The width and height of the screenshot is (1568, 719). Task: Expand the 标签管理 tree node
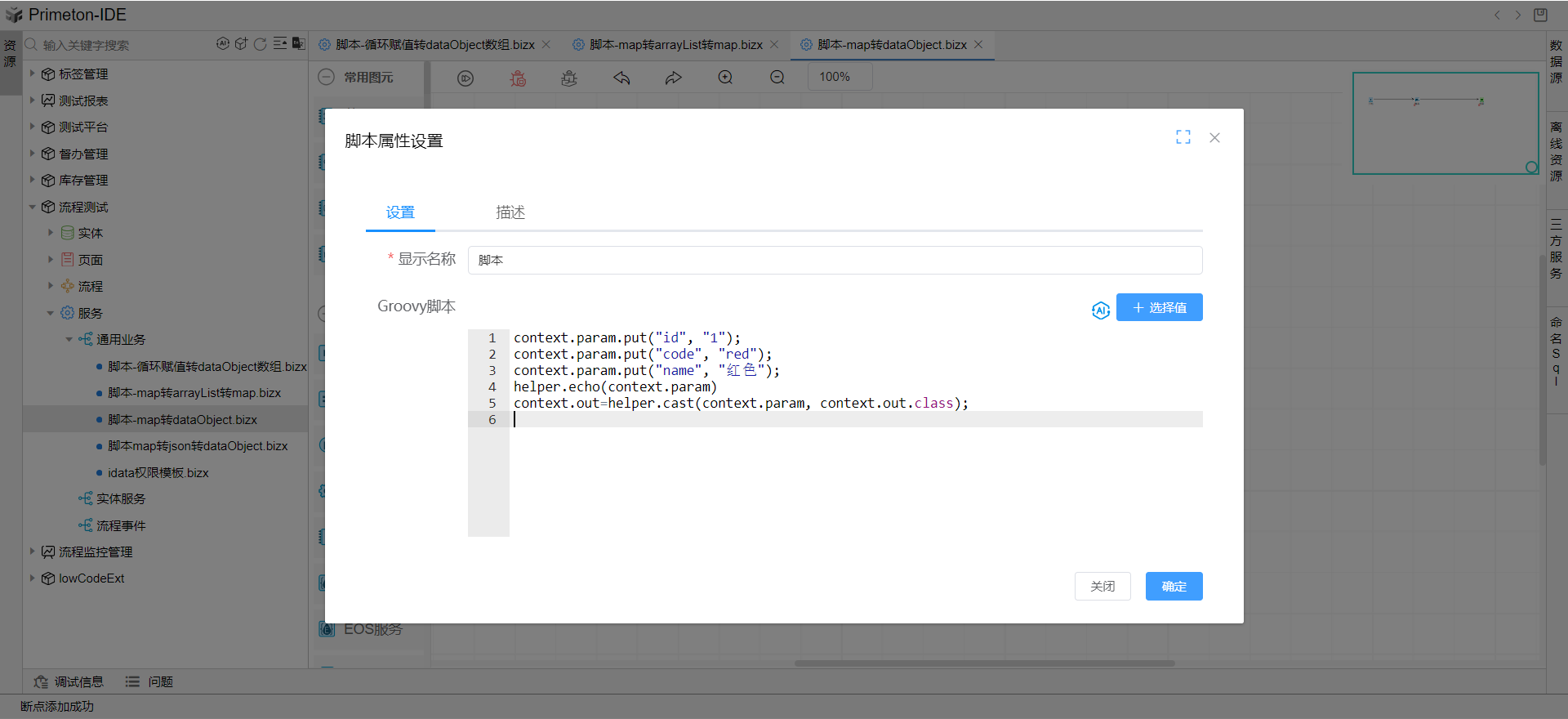tap(33, 74)
